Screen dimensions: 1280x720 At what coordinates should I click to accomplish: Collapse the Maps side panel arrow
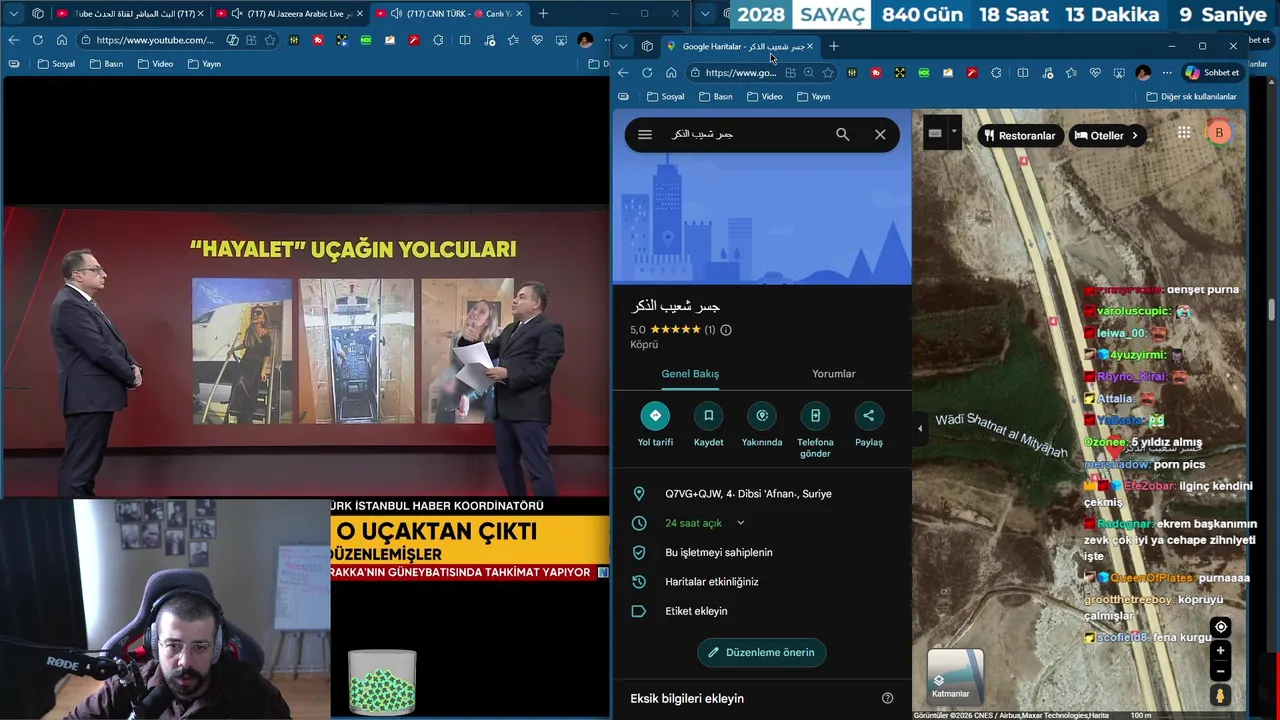[920, 428]
